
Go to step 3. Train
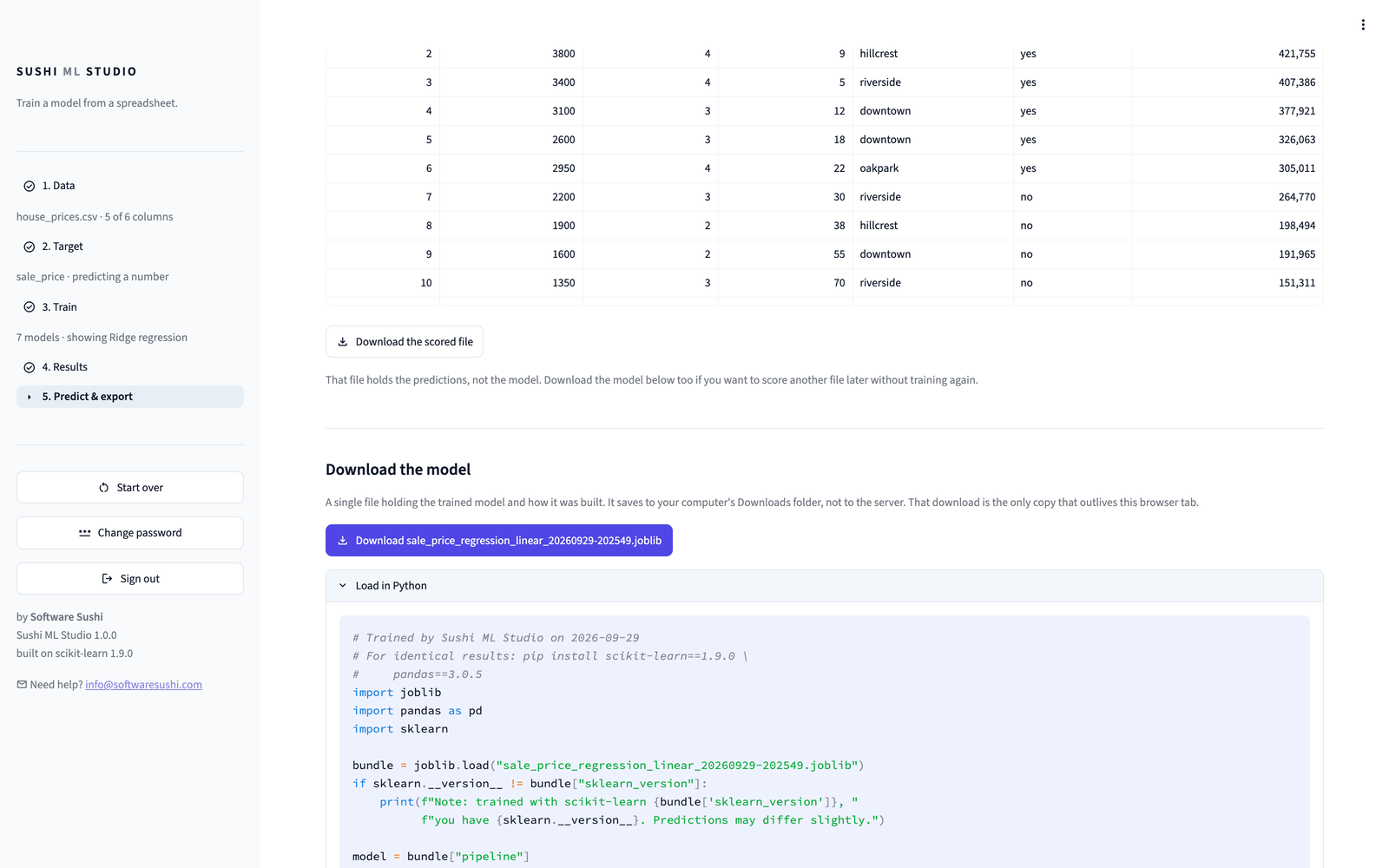pyautogui.click(x=130, y=307)
